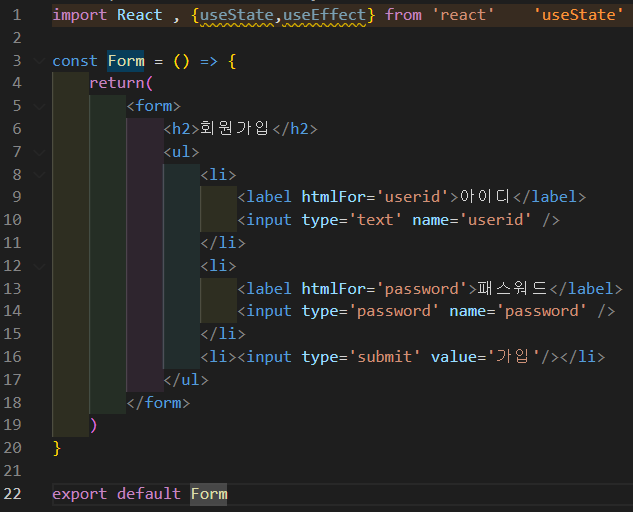Click the 'from' keyword on line 1
Screen dimensions: 633x512
[x=403, y=15]
